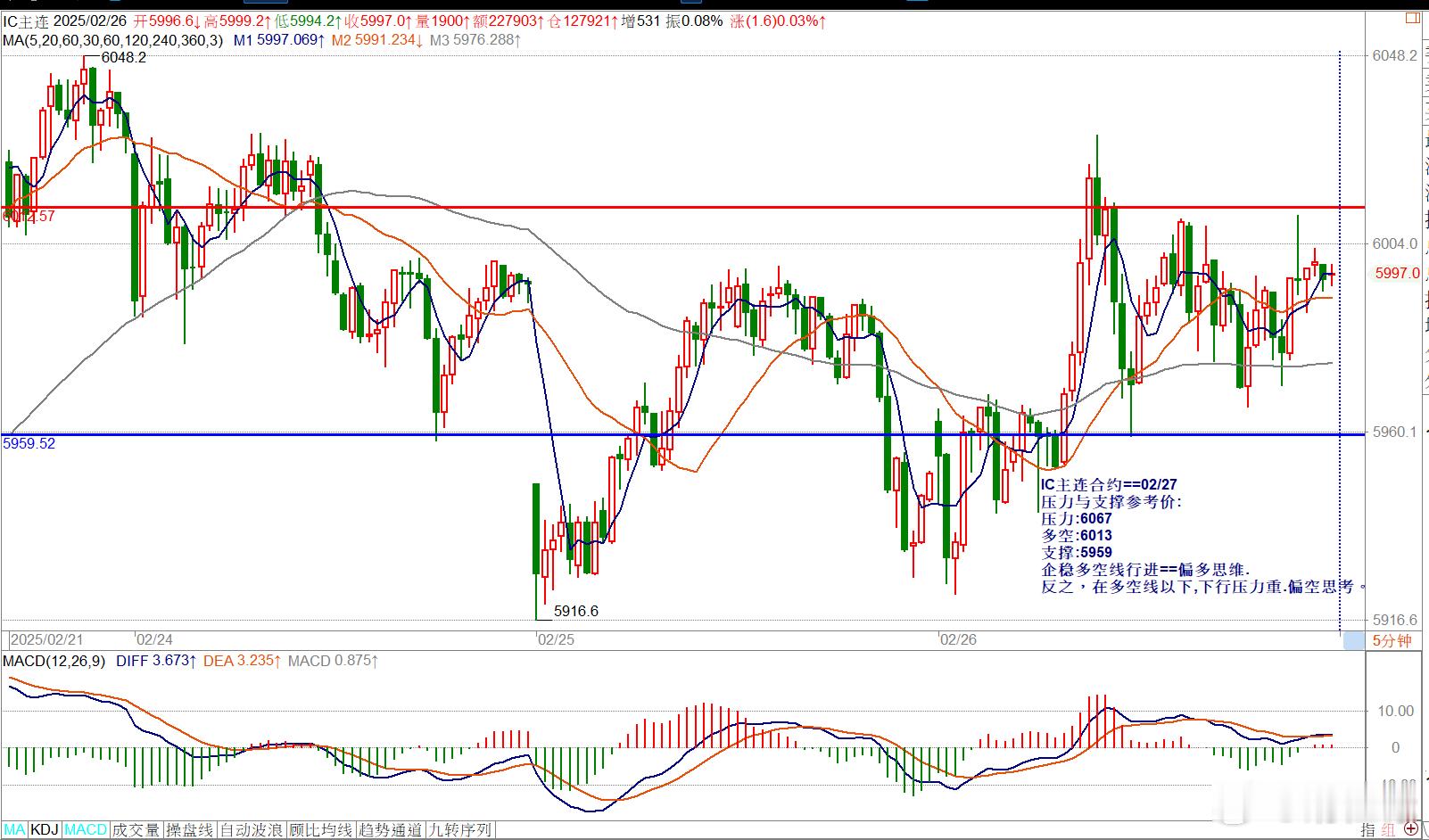This screenshot has height=840, width=1429.
Task: Show the 成交量 volume indicator
Action: pyautogui.click(x=136, y=830)
